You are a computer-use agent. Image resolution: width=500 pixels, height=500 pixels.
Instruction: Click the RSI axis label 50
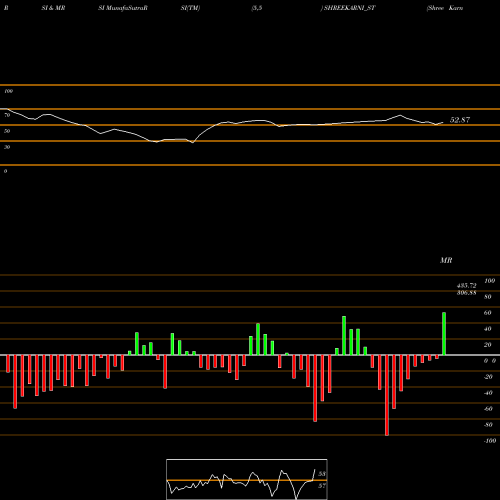tap(7, 131)
